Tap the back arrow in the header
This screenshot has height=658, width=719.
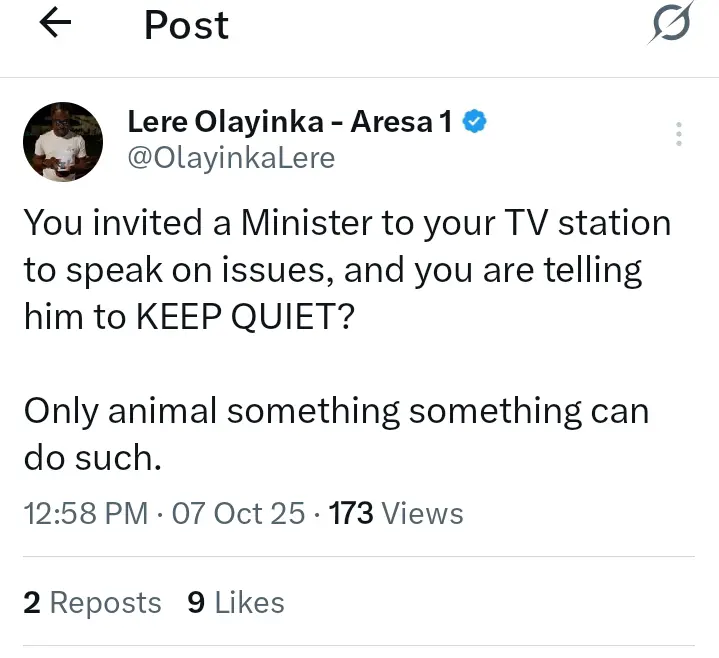(x=55, y=25)
